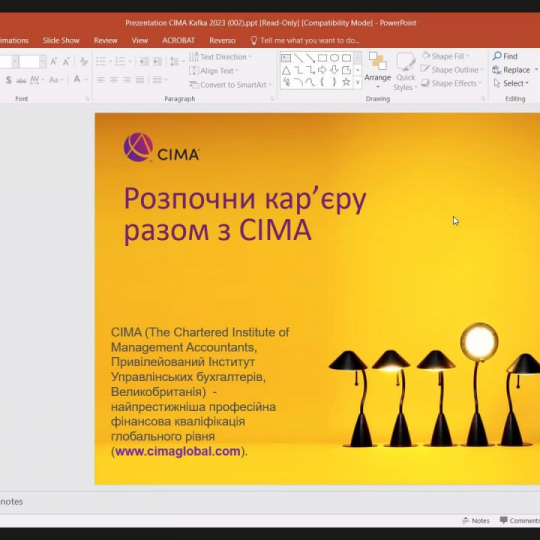Open the Slide Show tab

tap(61, 41)
